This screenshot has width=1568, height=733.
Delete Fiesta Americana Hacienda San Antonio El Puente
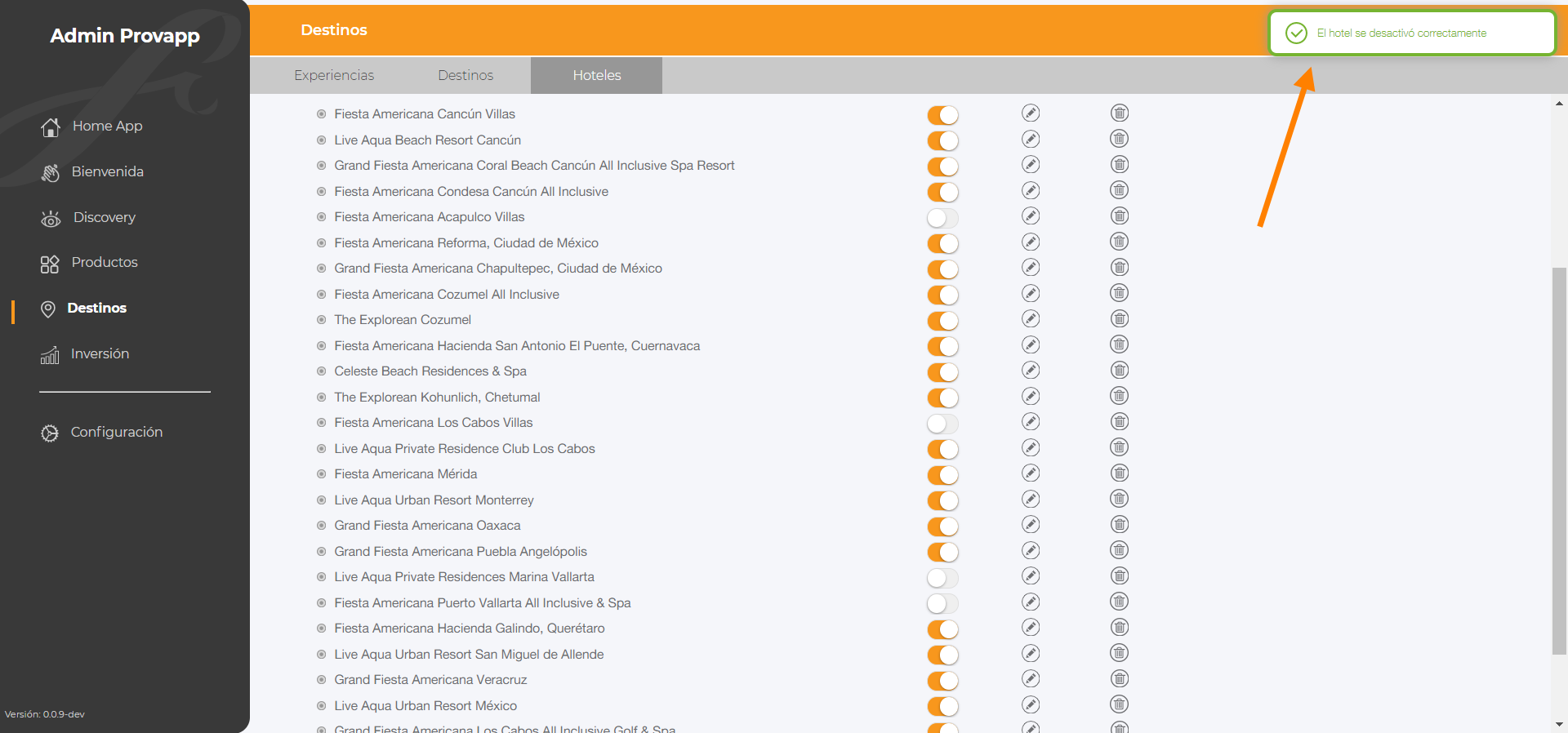click(1120, 344)
